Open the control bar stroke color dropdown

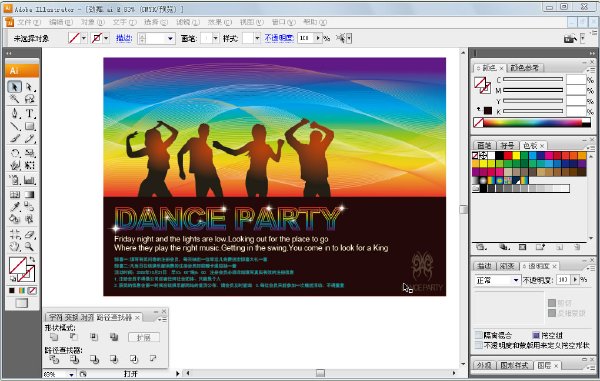106,38
